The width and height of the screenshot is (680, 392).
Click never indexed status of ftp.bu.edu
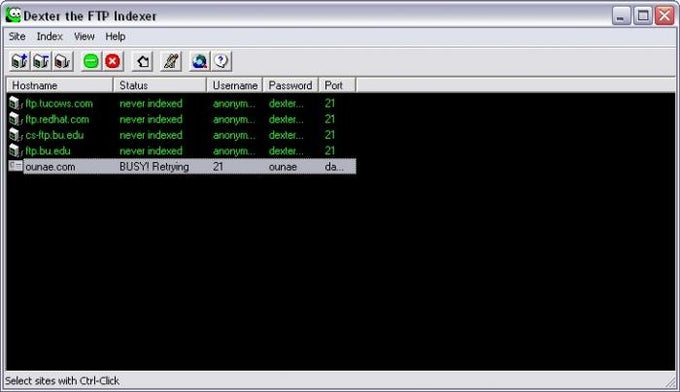click(151, 150)
